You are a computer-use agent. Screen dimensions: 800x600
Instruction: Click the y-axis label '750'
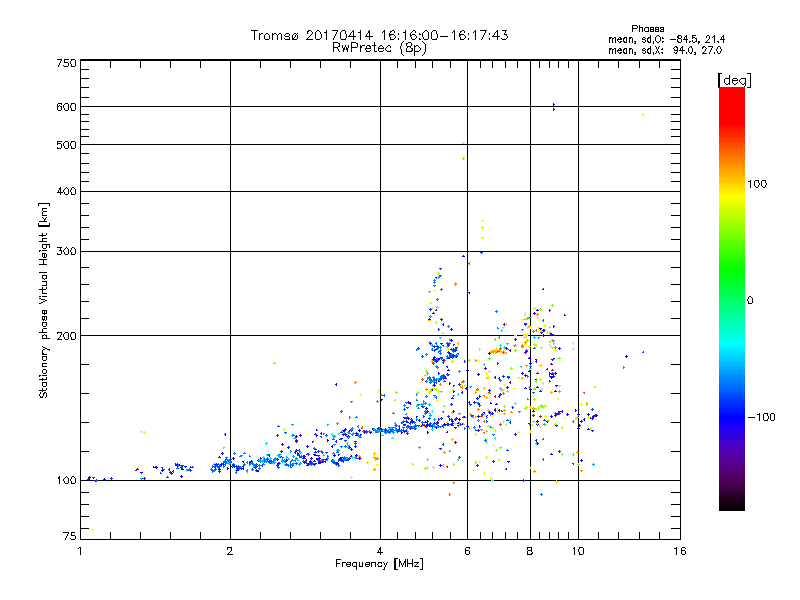[x=67, y=63]
